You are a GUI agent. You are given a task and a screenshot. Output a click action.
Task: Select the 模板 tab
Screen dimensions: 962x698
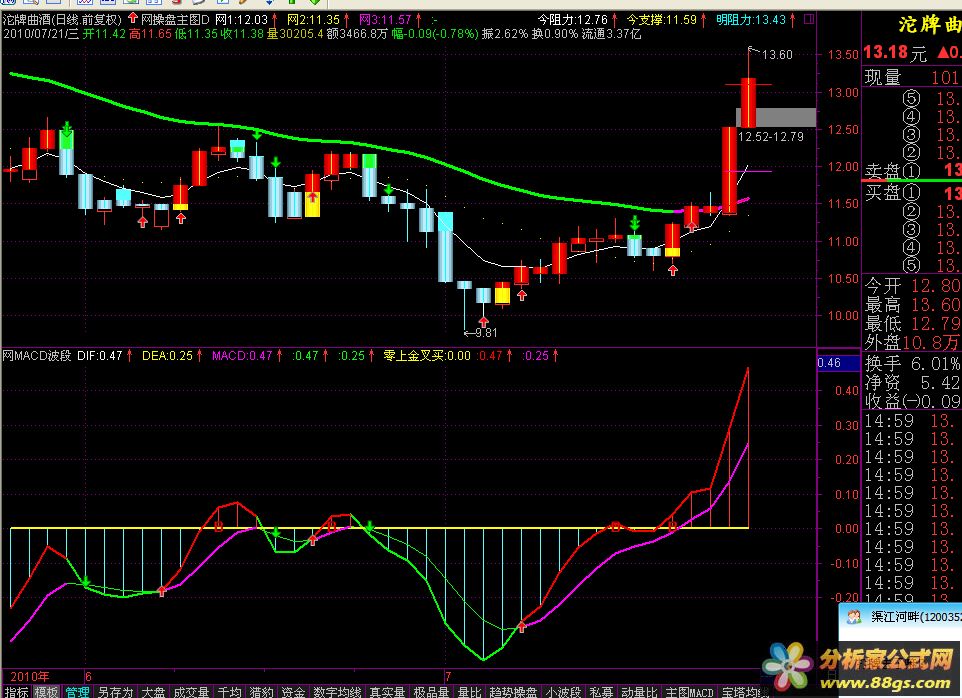click(47, 692)
